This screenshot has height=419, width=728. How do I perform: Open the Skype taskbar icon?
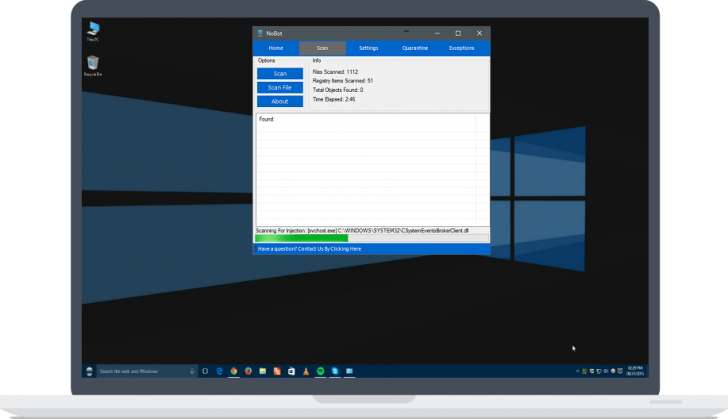coord(335,371)
